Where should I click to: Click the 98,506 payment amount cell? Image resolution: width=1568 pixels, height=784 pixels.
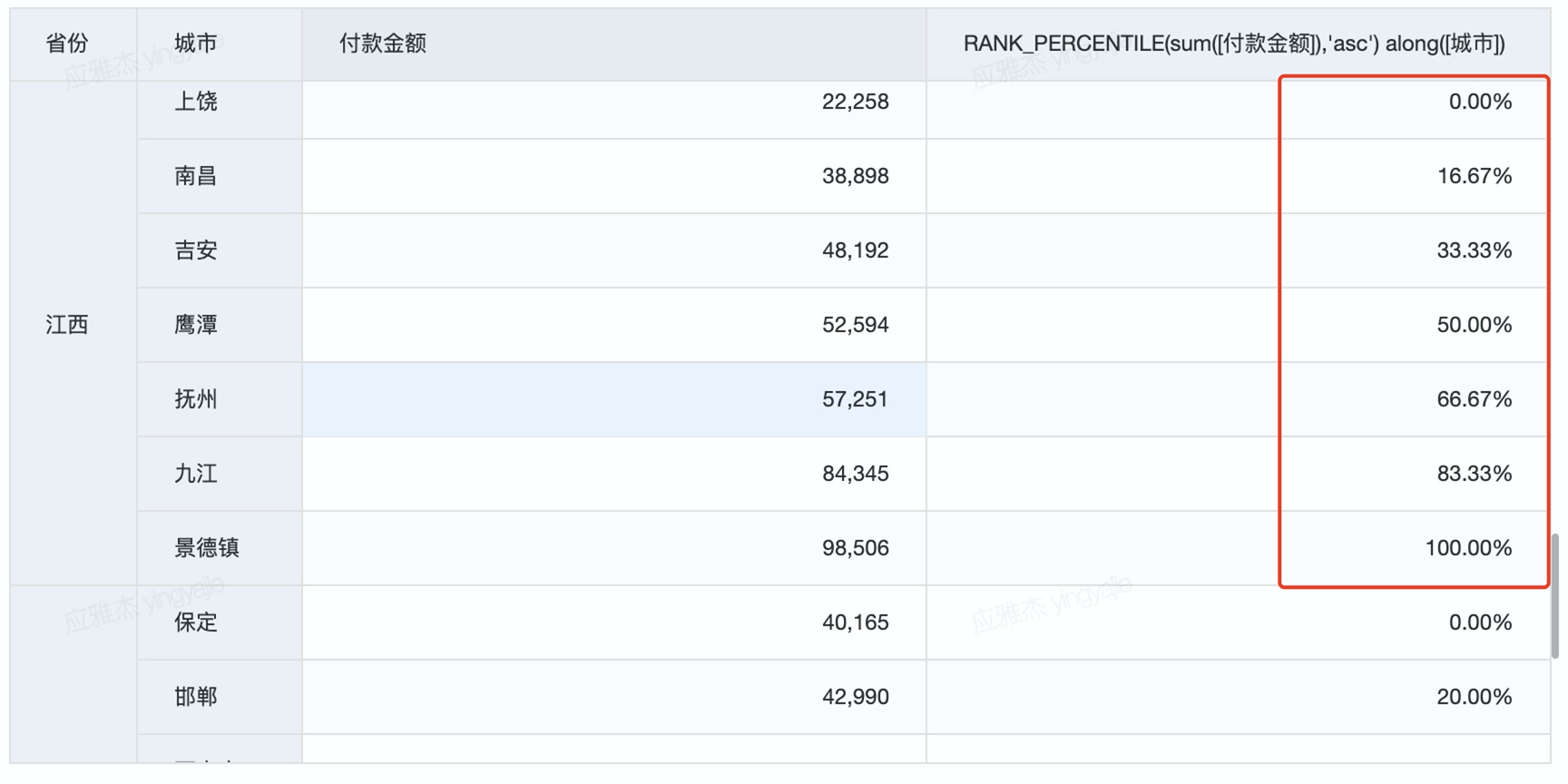tap(614, 548)
